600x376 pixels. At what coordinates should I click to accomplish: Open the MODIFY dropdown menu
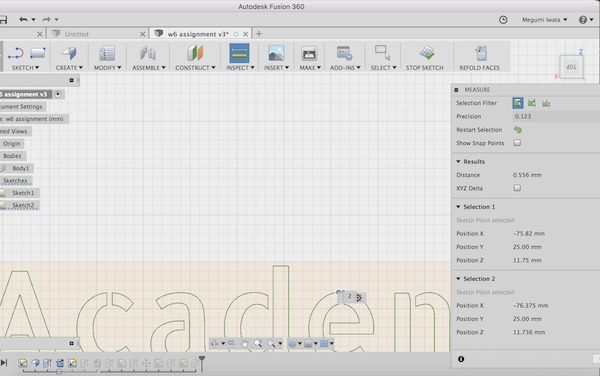(x=108, y=68)
